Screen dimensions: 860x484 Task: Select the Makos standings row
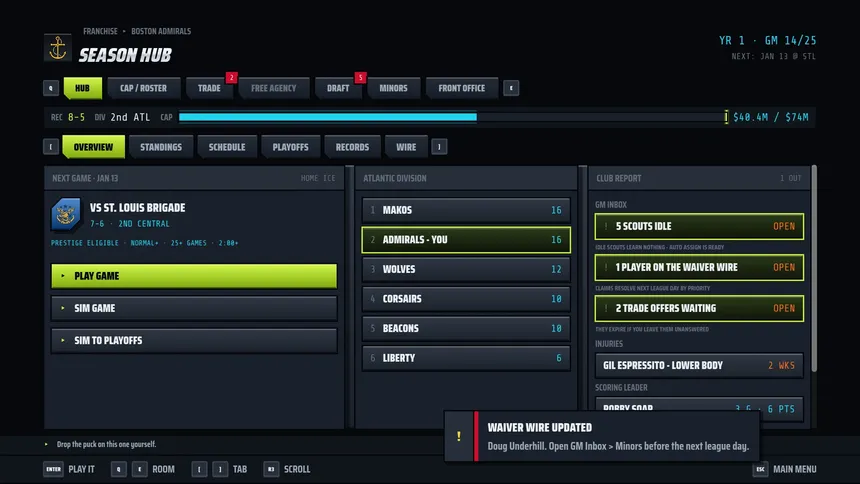(466, 210)
